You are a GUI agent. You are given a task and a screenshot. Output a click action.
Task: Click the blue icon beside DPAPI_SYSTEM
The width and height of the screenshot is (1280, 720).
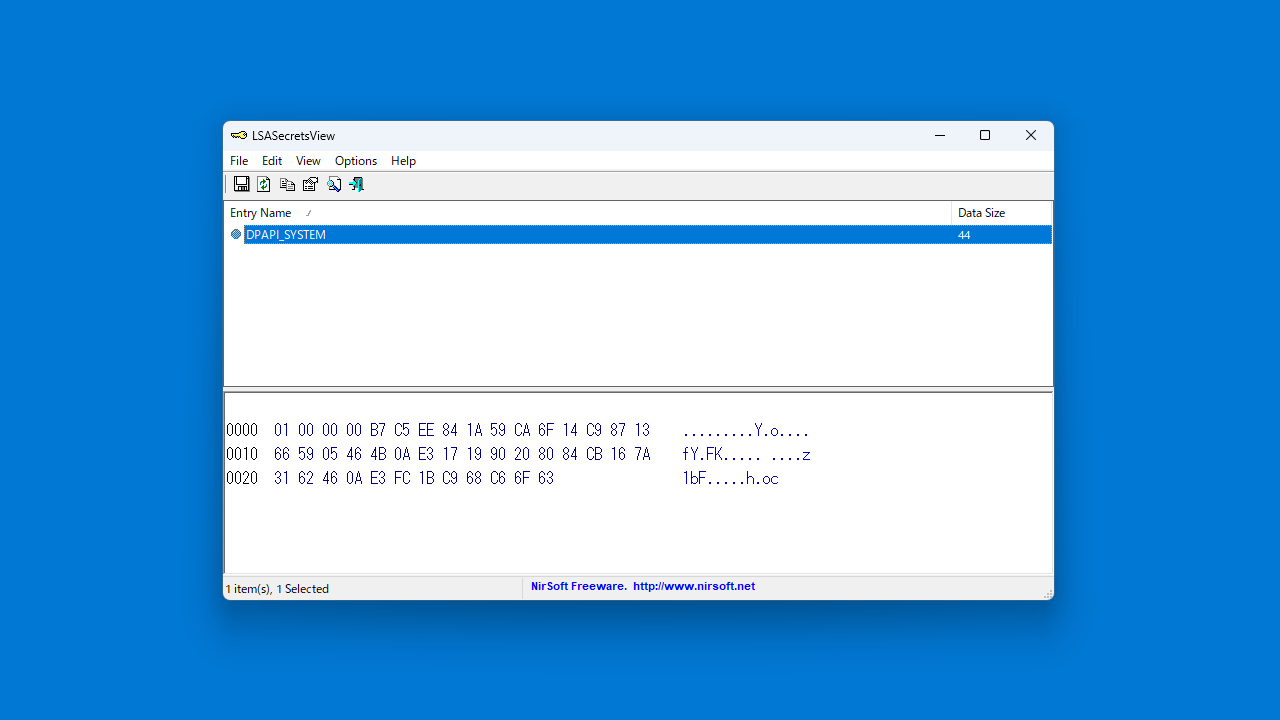tap(236, 234)
